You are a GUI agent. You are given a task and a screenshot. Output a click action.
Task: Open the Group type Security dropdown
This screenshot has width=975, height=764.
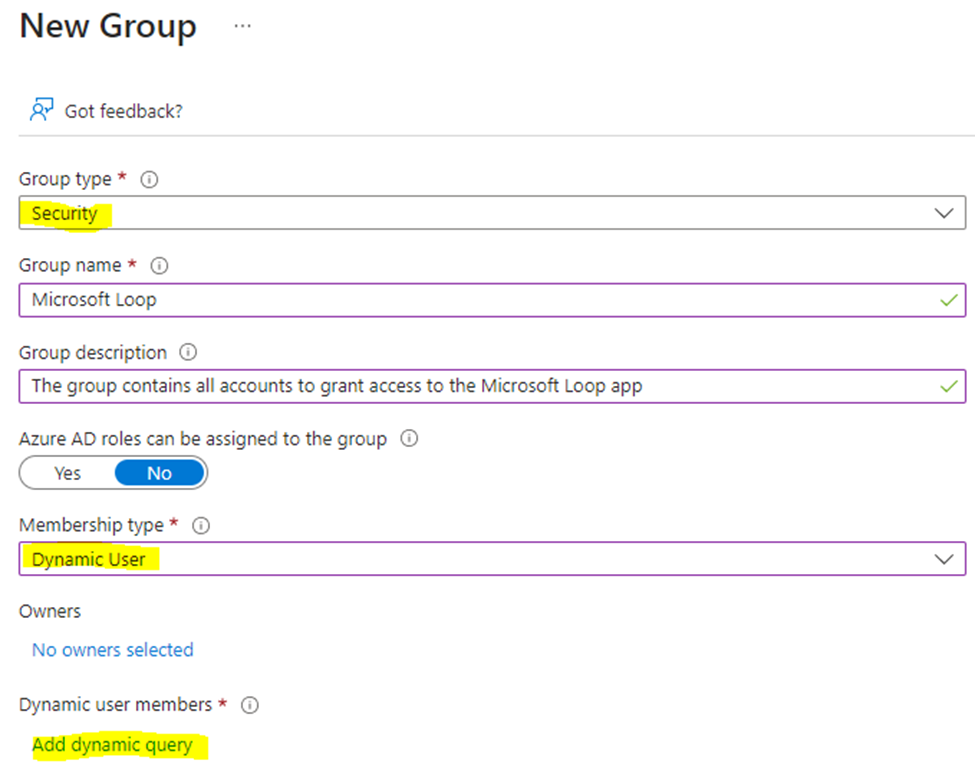point(480,213)
